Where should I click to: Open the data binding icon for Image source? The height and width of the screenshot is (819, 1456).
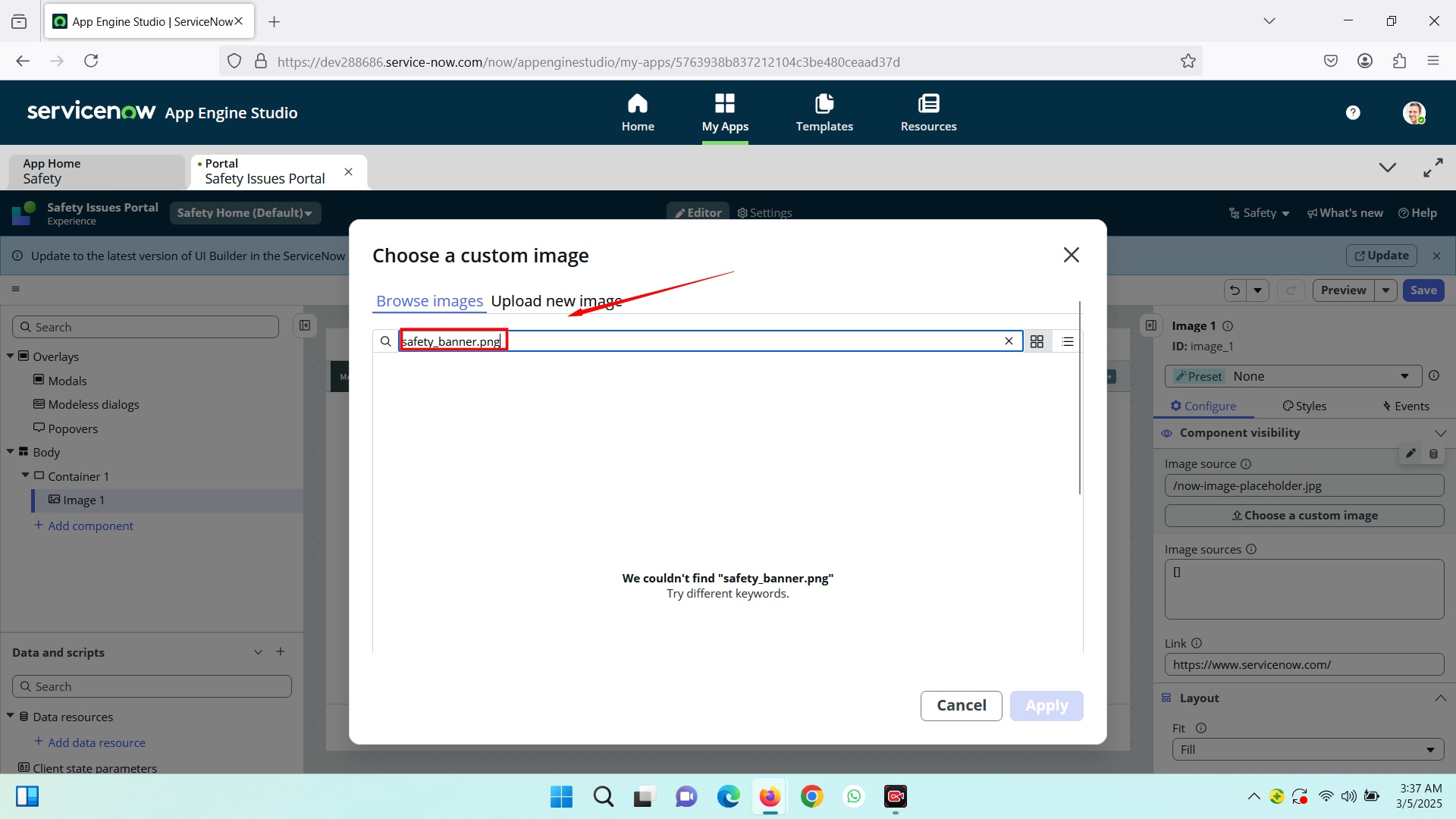[1433, 453]
